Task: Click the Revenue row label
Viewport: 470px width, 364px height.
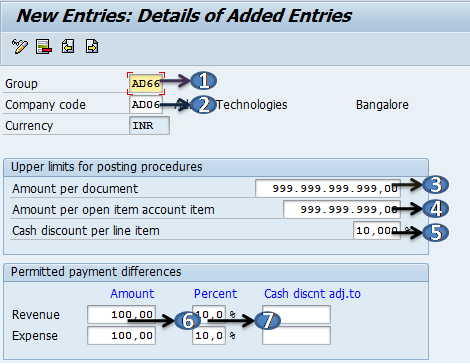Action: tap(36, 315)
